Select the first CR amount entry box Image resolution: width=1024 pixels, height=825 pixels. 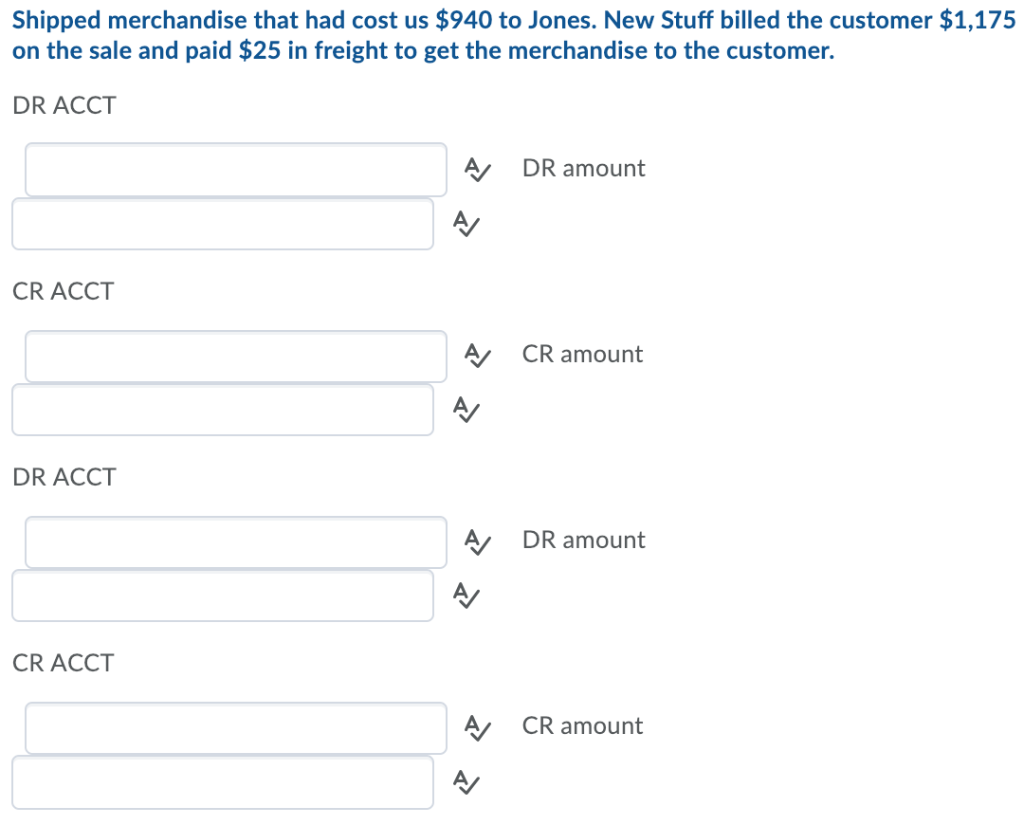(222, 410)
